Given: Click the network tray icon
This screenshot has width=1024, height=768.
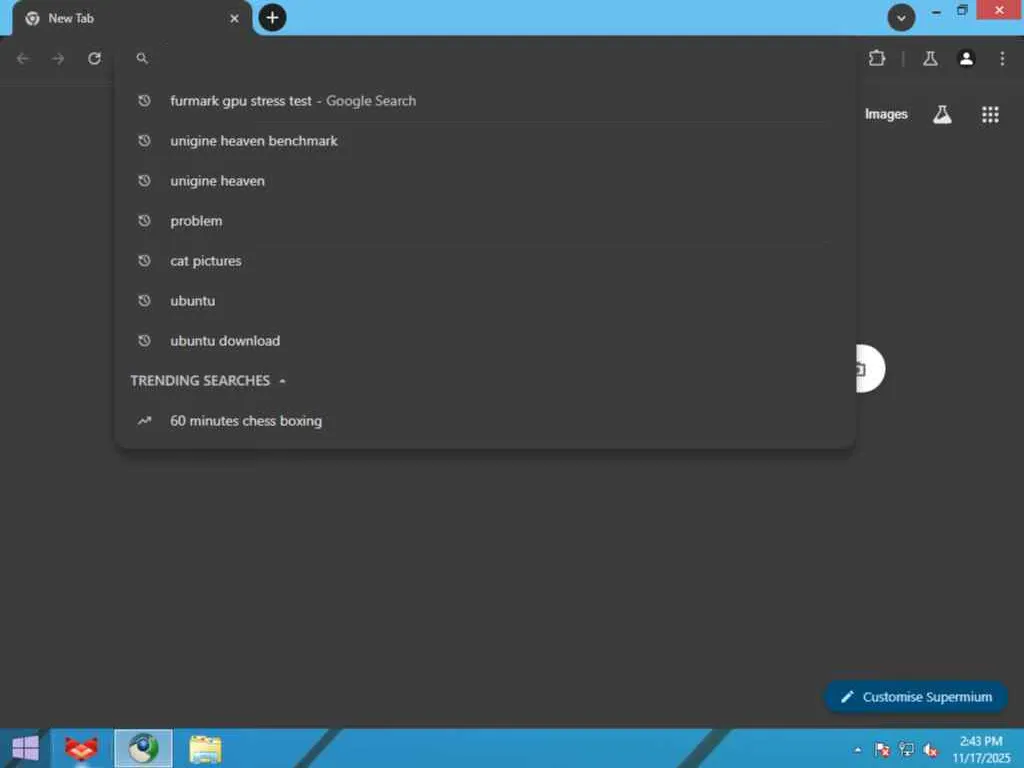Looking at the screenshot, I should 906,750.
